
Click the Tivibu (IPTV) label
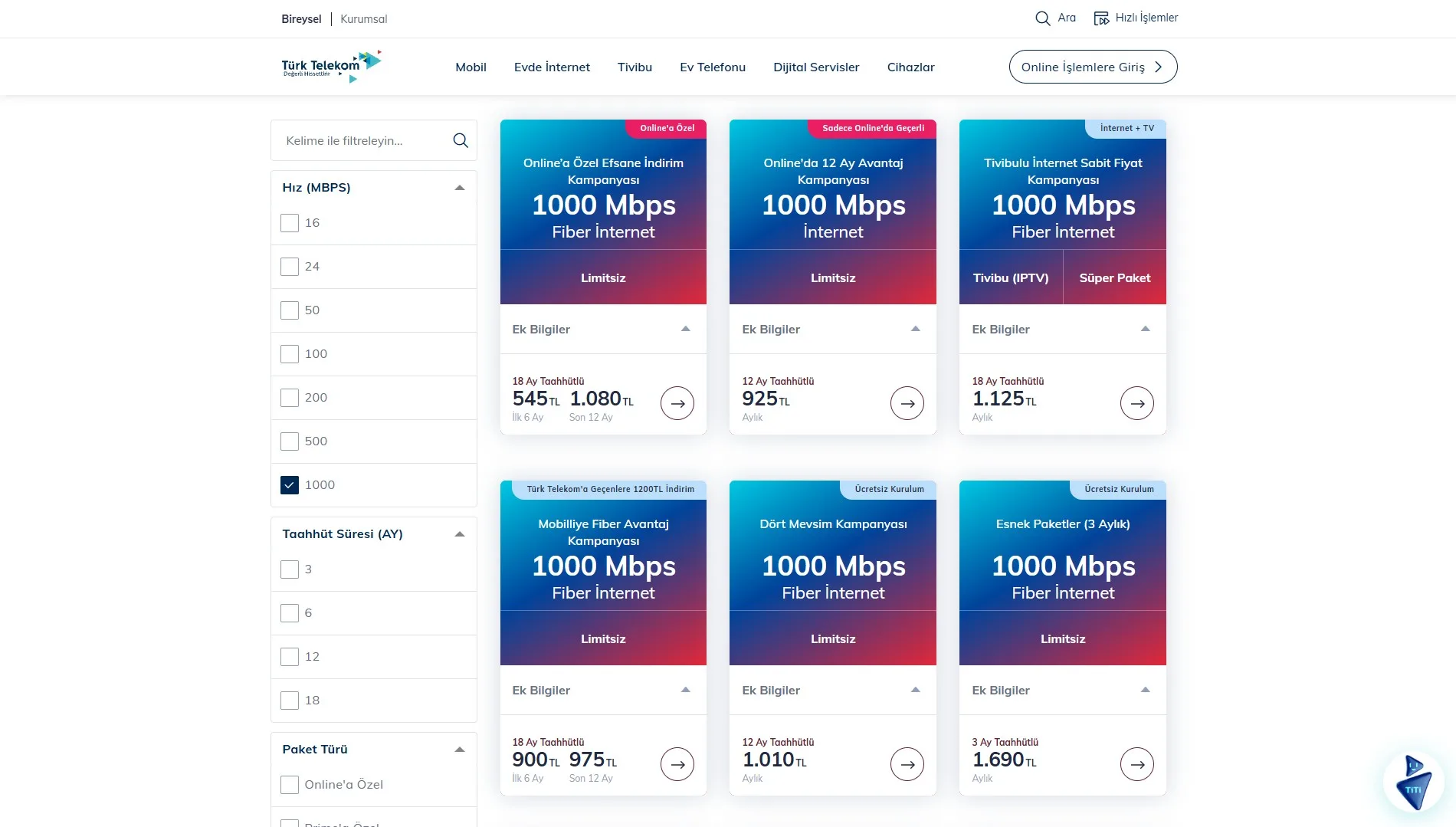tap(1011, 278)
